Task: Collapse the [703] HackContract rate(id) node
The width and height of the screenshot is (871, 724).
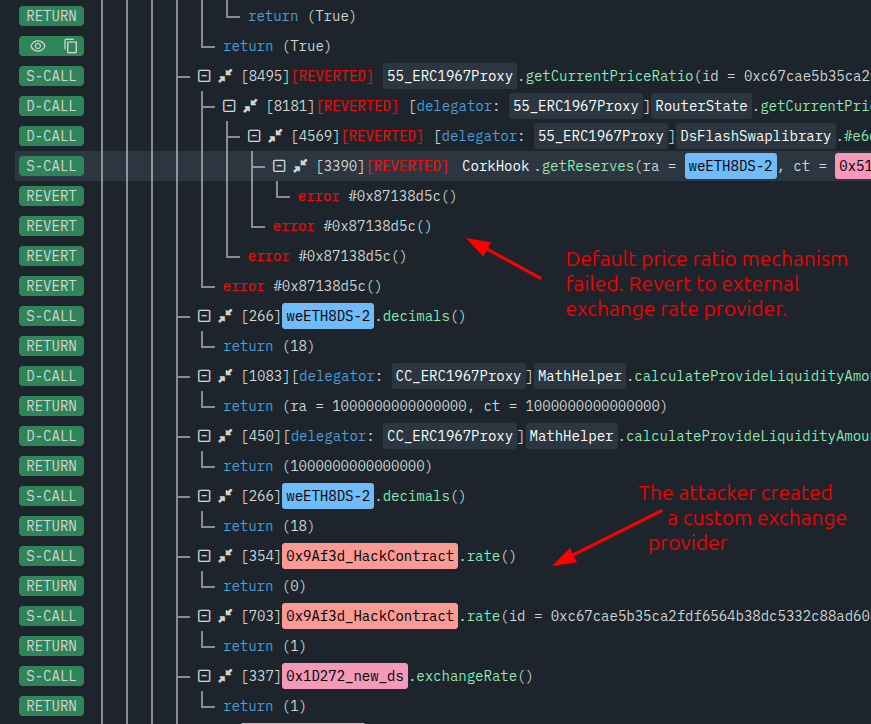Action: tap(204, 616)
